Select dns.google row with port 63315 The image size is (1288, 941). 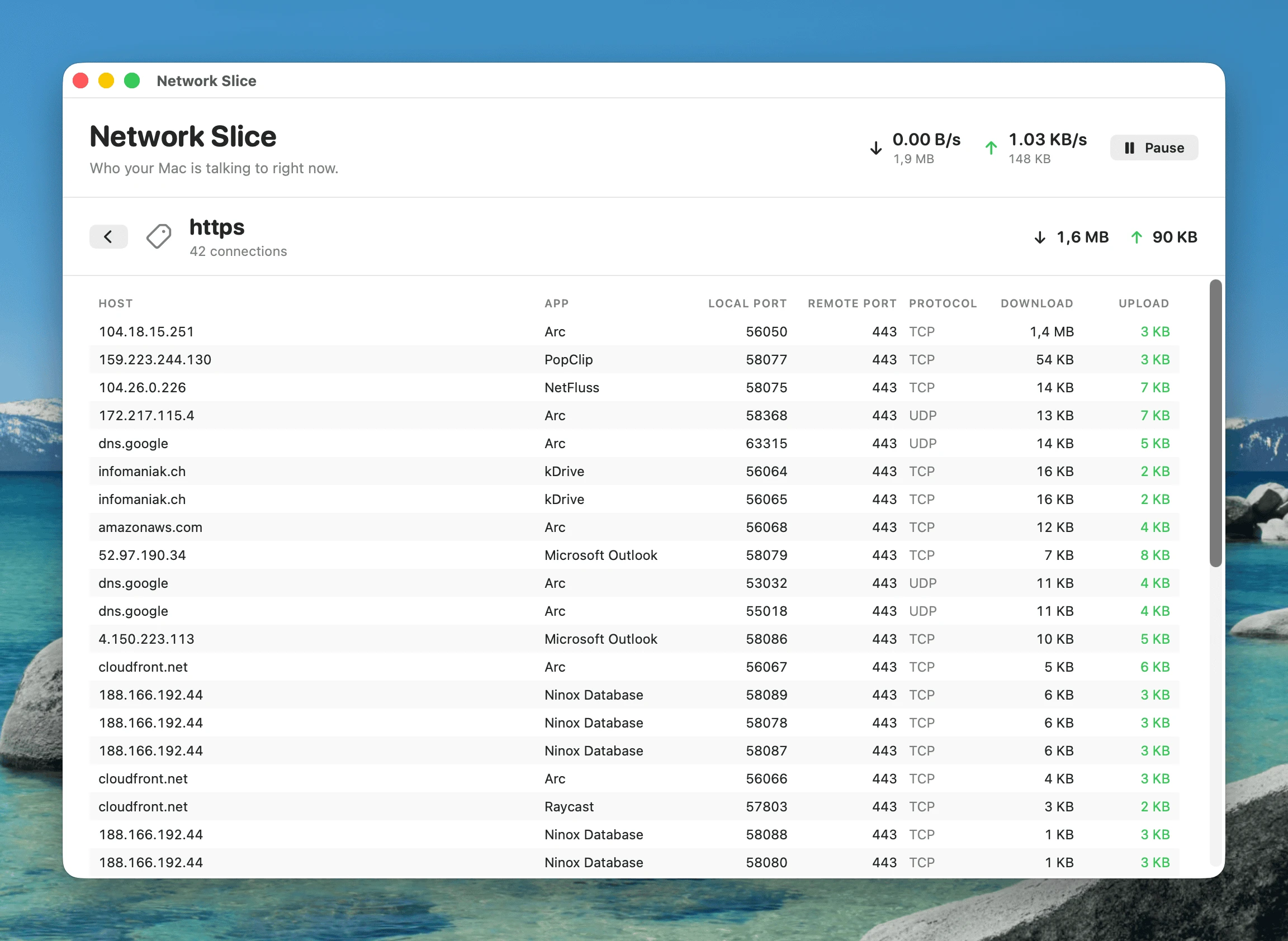[x=634, y=443]
